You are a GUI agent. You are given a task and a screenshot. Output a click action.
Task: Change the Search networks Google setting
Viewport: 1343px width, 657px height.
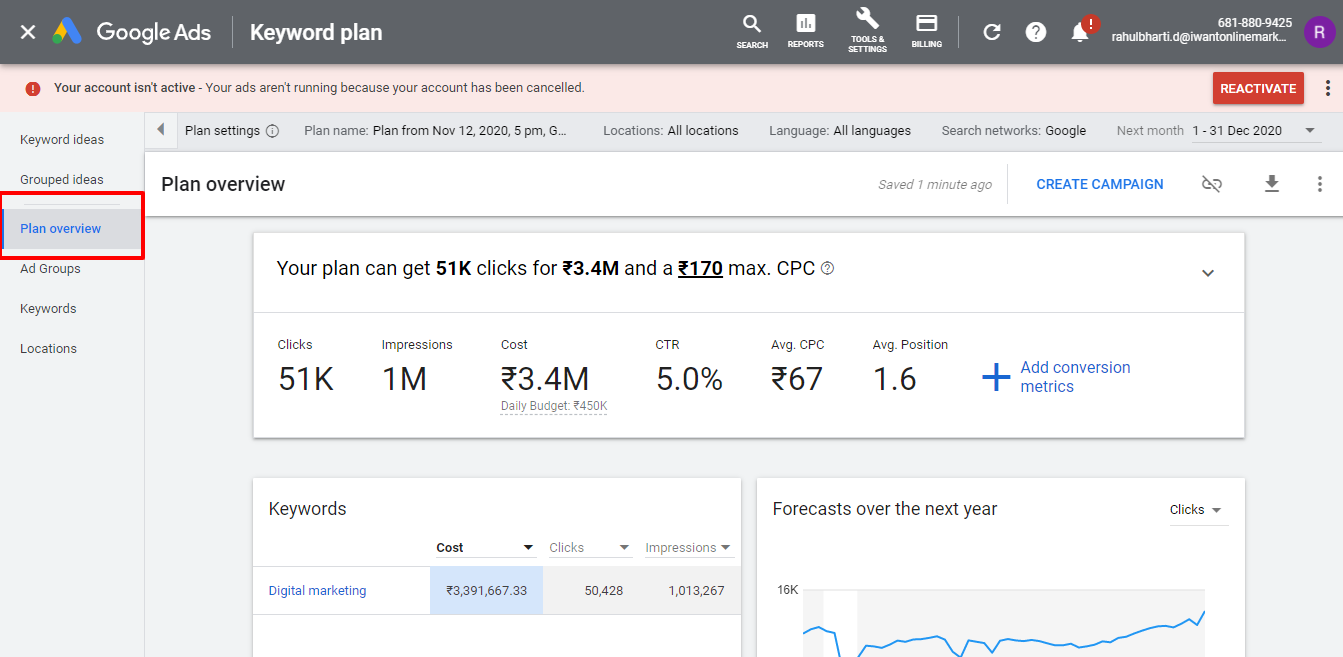click(1014, 131)
